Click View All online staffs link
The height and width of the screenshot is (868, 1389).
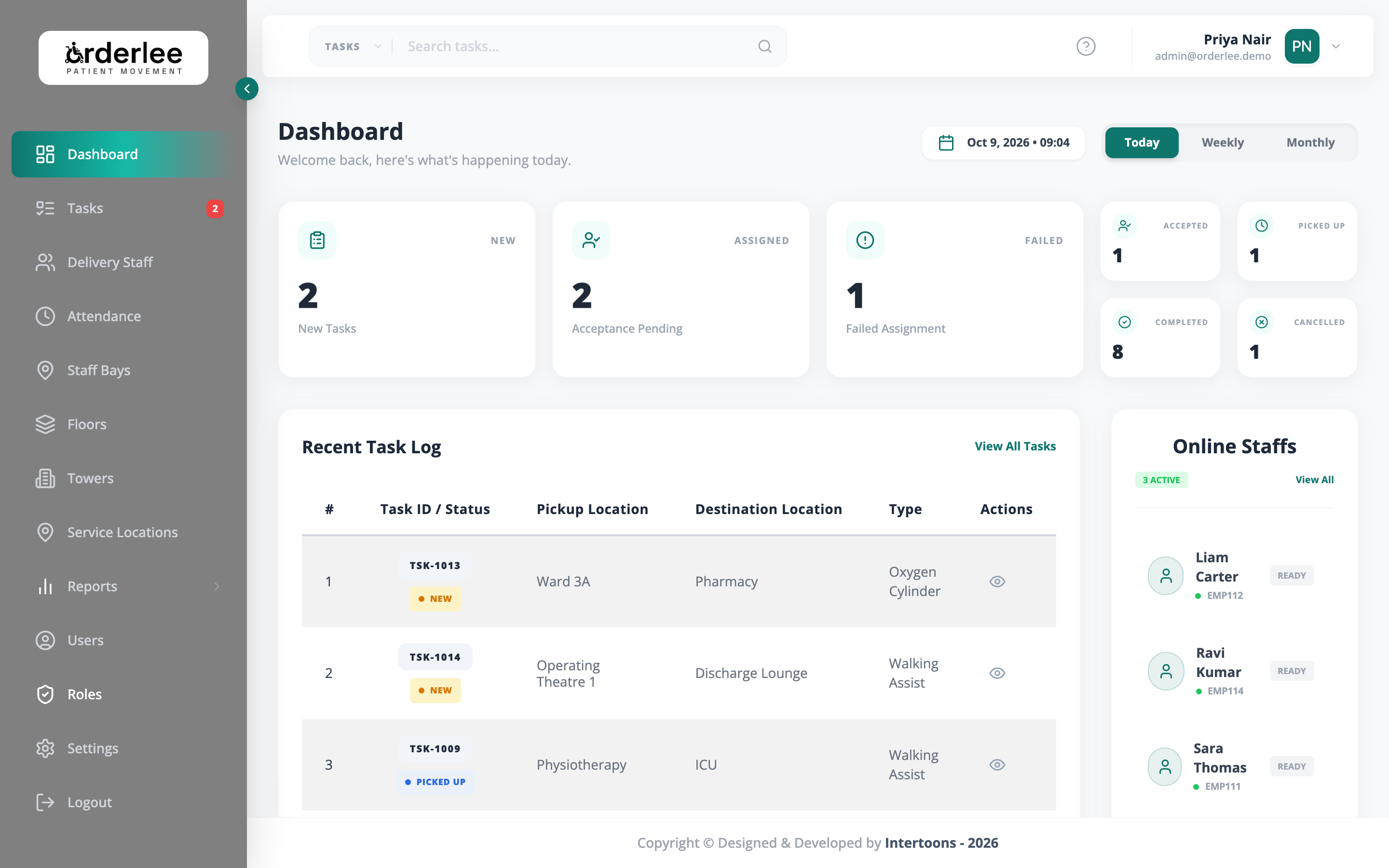(1314, 479)
